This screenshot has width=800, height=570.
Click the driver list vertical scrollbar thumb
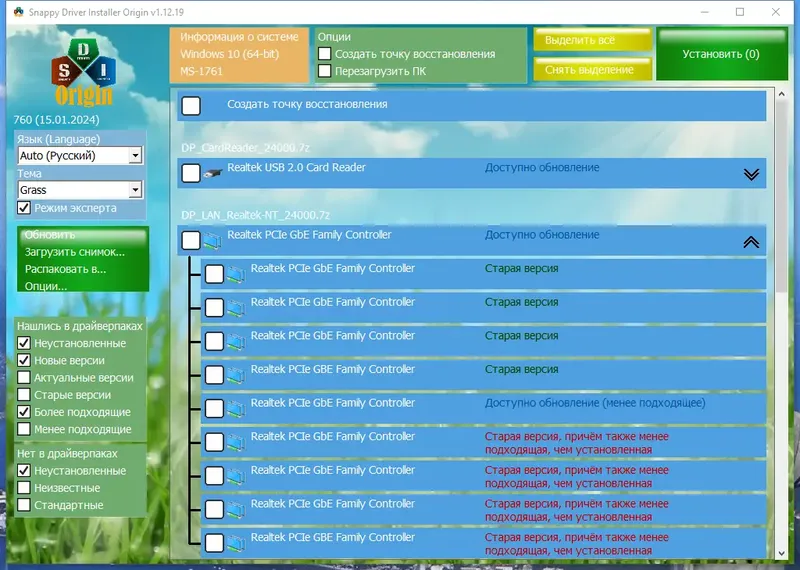click(x=781, y=196)
